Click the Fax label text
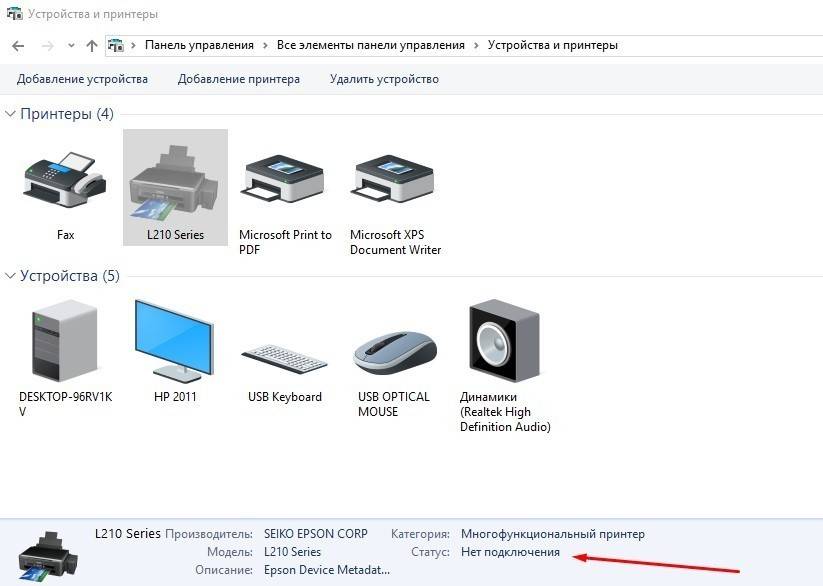Image resolution: width=823 pixels, height=586 pixels. (66, 235)
